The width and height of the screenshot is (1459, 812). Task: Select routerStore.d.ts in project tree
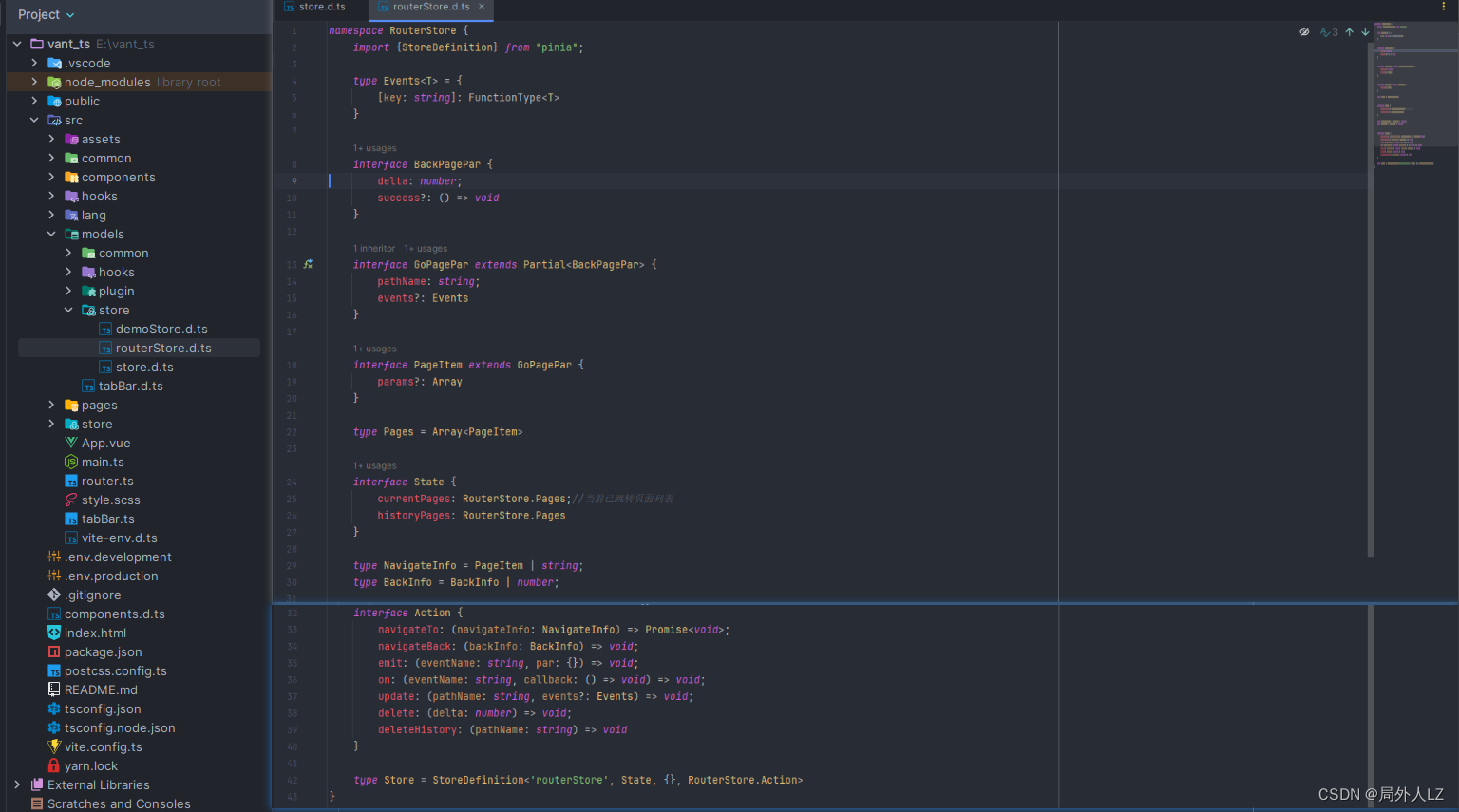click(x=139, y=348)
